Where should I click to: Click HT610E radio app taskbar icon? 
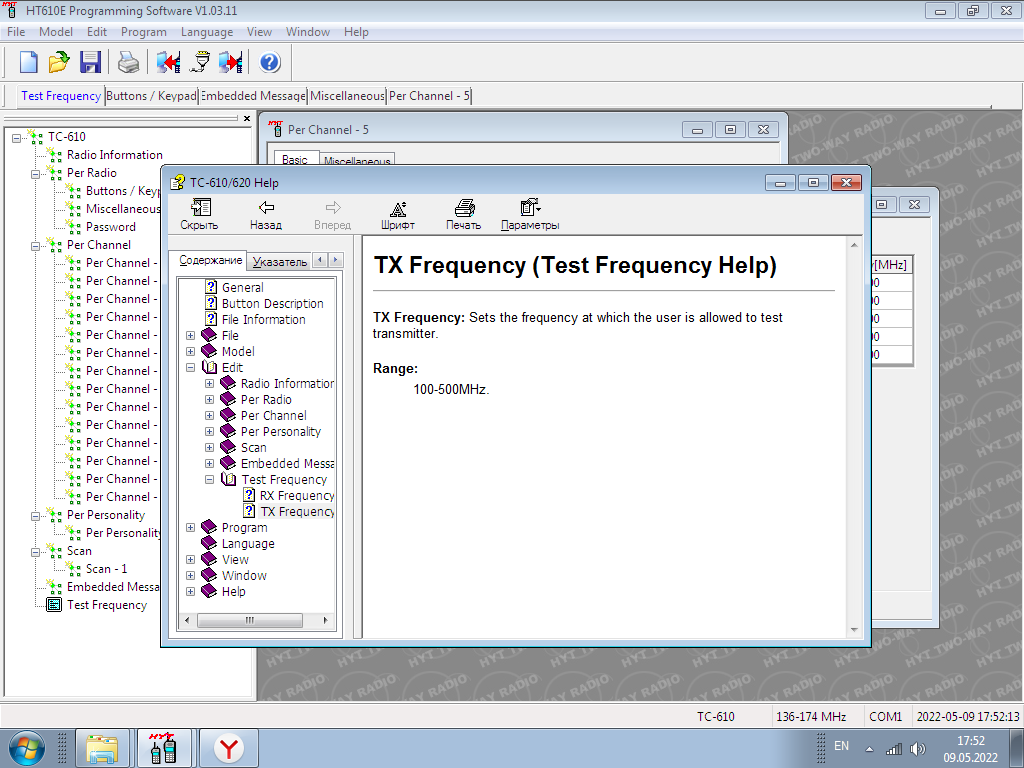point(164,748)
